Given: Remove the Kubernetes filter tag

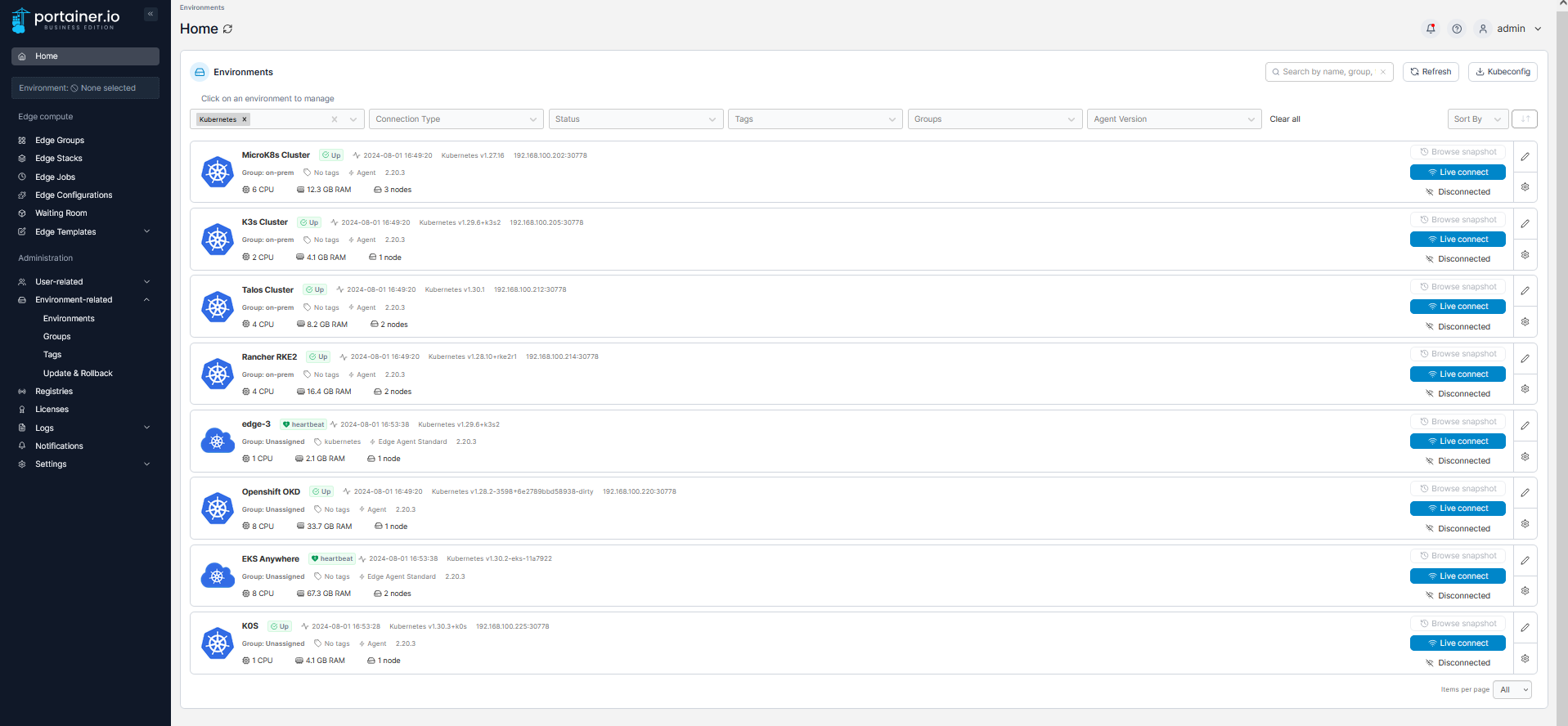Looking at the screenshot, I should coord(244,119).
